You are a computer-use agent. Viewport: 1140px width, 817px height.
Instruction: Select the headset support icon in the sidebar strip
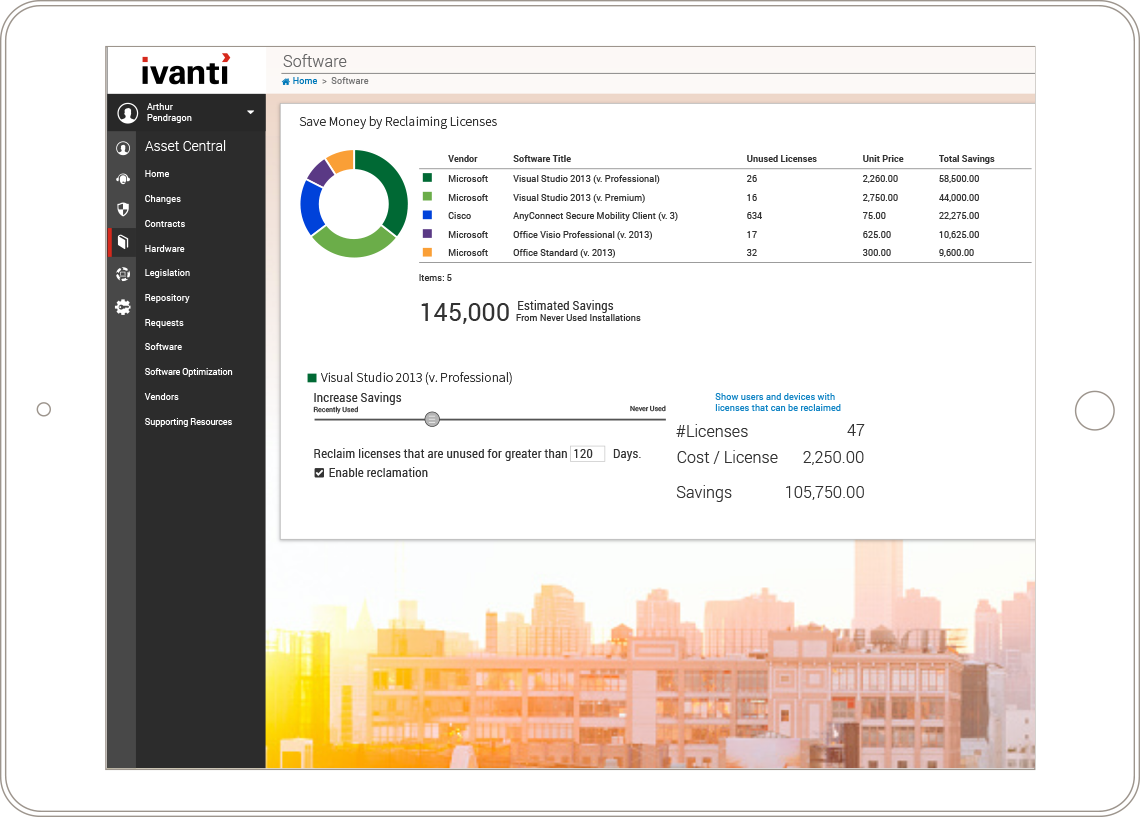click(x=123, y=179)
